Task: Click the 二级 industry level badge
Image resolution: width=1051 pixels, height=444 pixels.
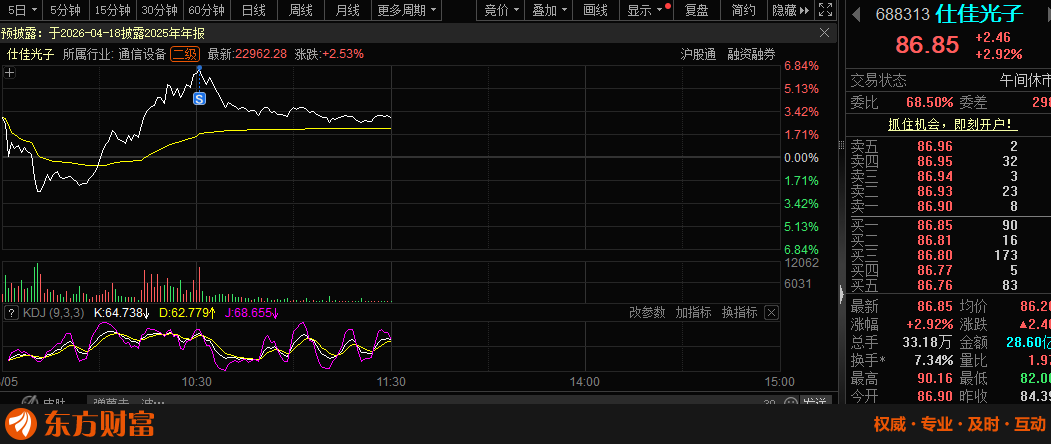Action: [186, 54]
